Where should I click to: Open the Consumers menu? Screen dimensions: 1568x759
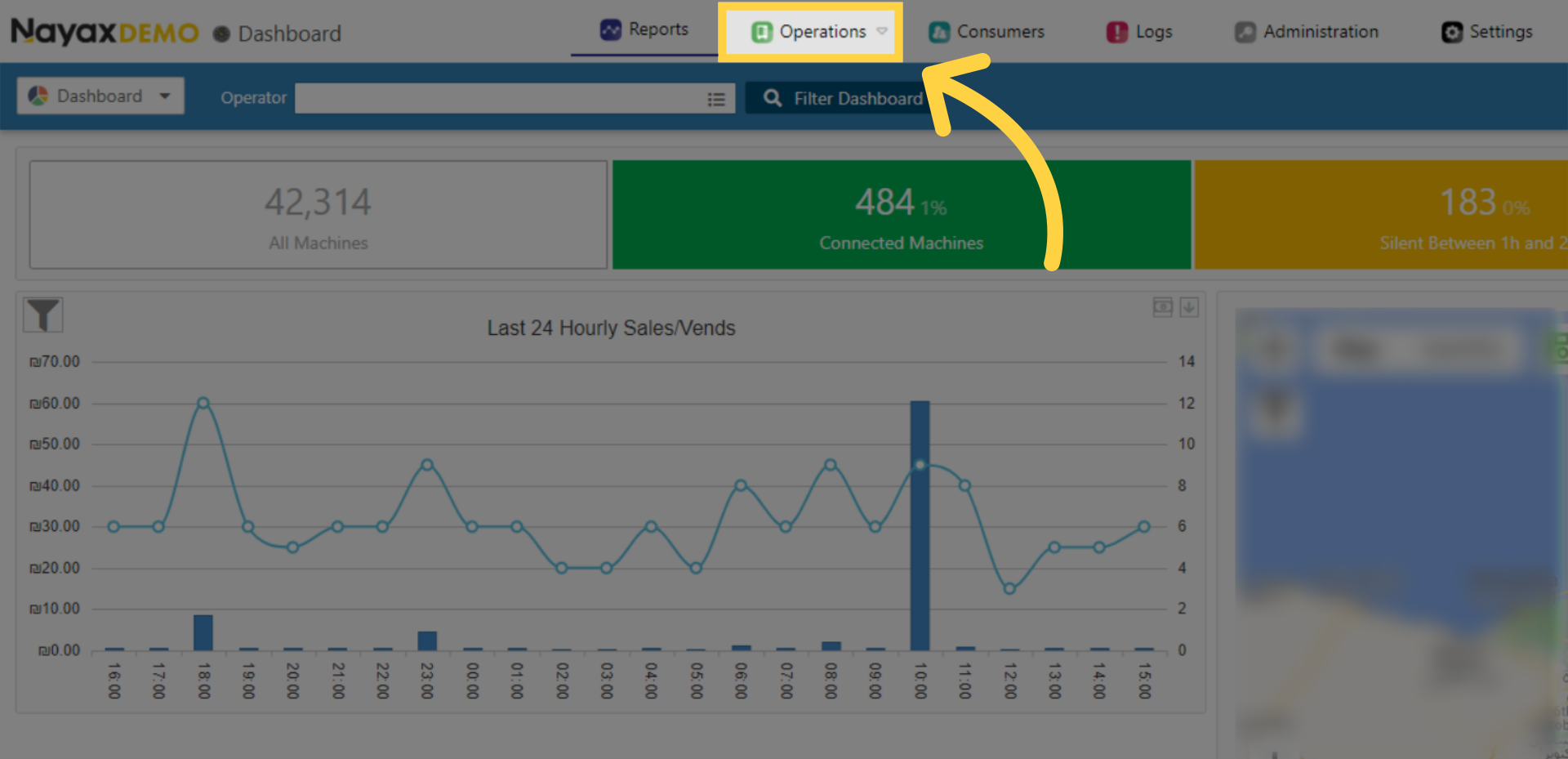click(987, 32)
